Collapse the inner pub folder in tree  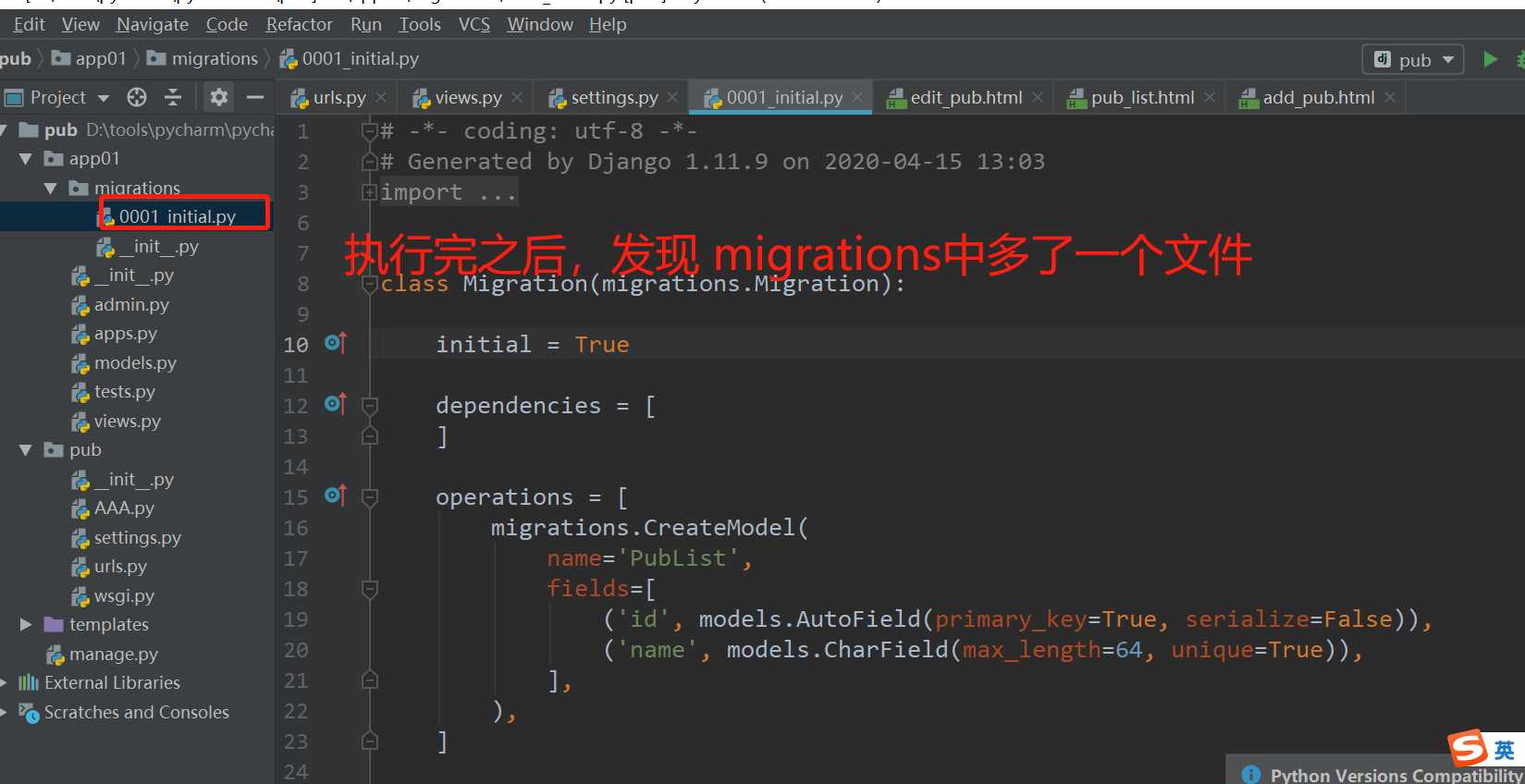[x=26, y=450]
